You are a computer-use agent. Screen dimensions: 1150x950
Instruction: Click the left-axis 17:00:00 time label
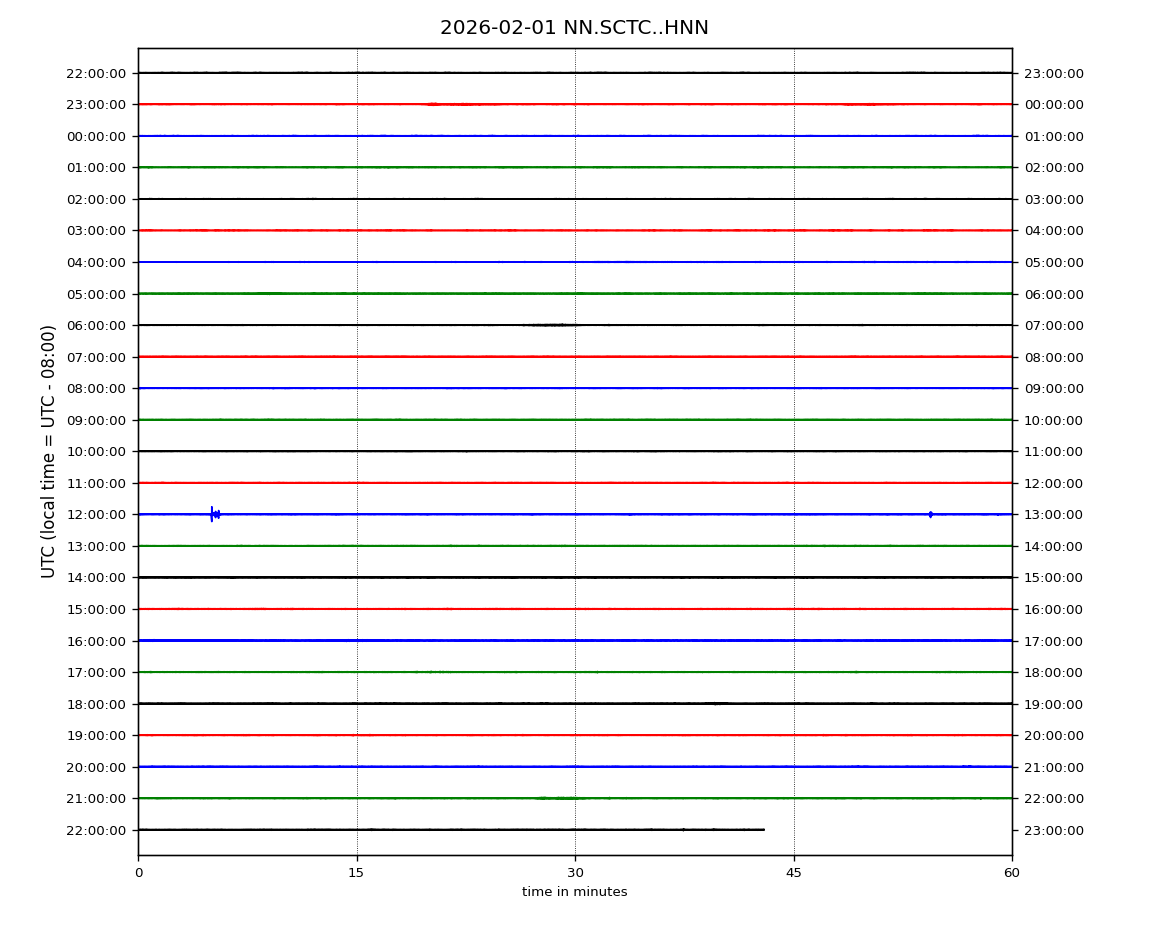pos(96,672)
